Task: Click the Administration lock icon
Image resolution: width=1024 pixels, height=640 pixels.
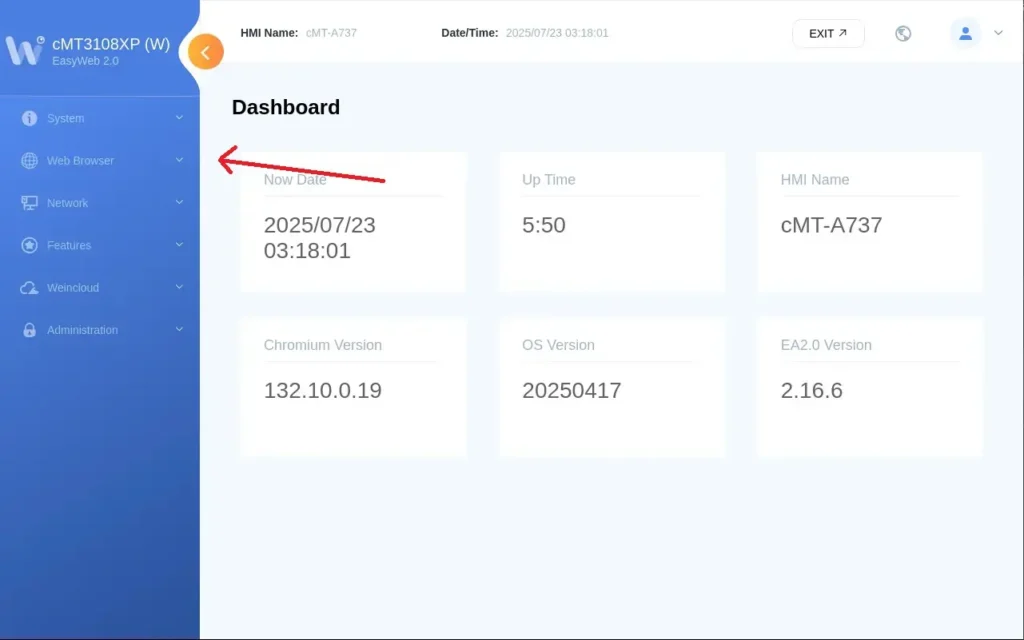Action: pyautogui.click(x=29, y=330)
